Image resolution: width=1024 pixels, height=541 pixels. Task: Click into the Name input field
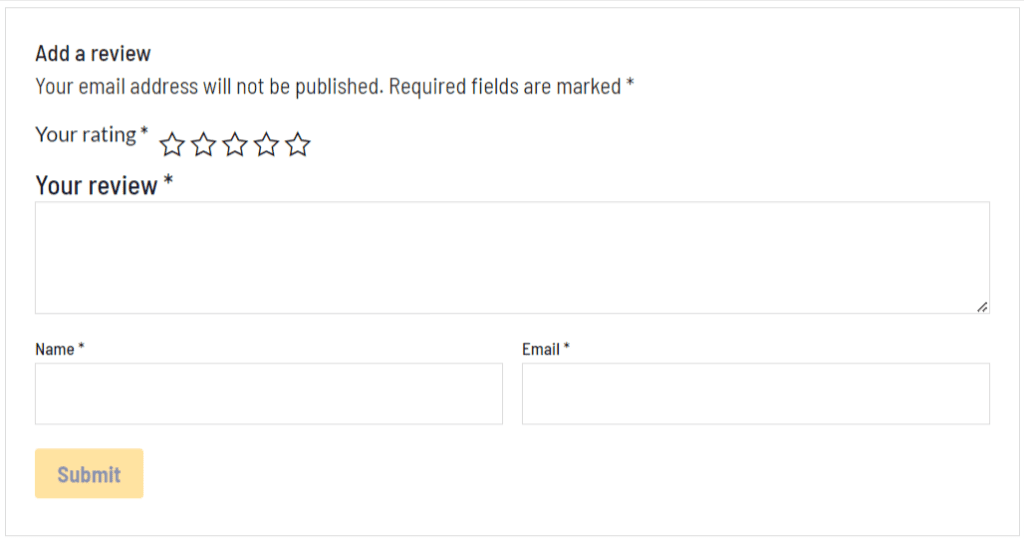point(269,394)
